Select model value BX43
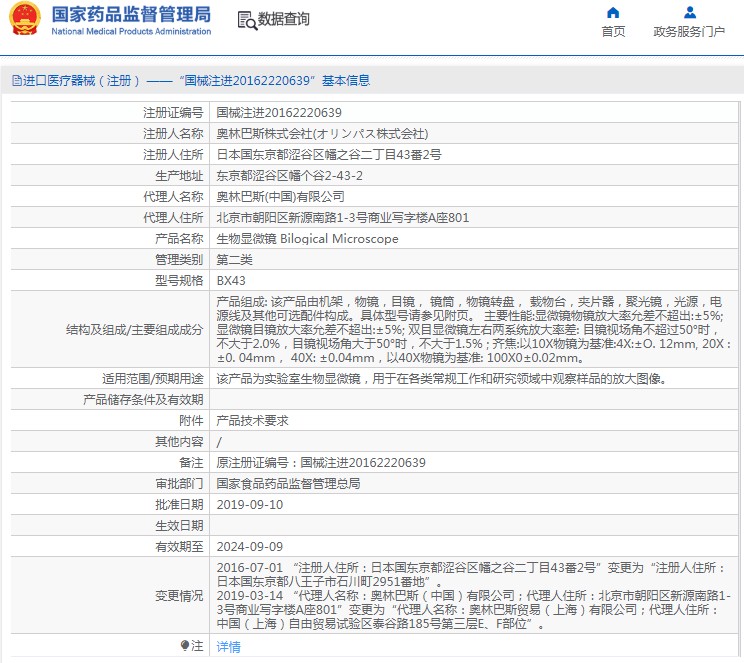 [x=231, y=280]
